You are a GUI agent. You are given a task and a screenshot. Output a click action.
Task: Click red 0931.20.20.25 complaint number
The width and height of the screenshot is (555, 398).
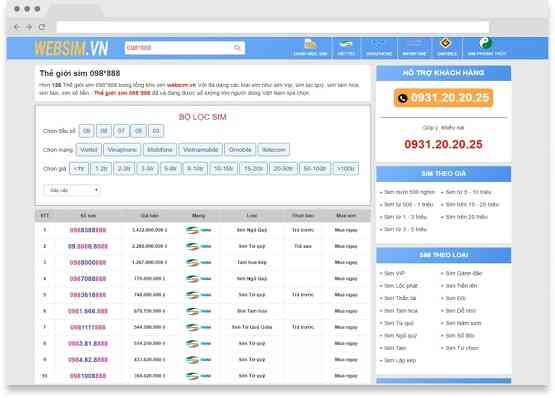click(x=443, y=144)
